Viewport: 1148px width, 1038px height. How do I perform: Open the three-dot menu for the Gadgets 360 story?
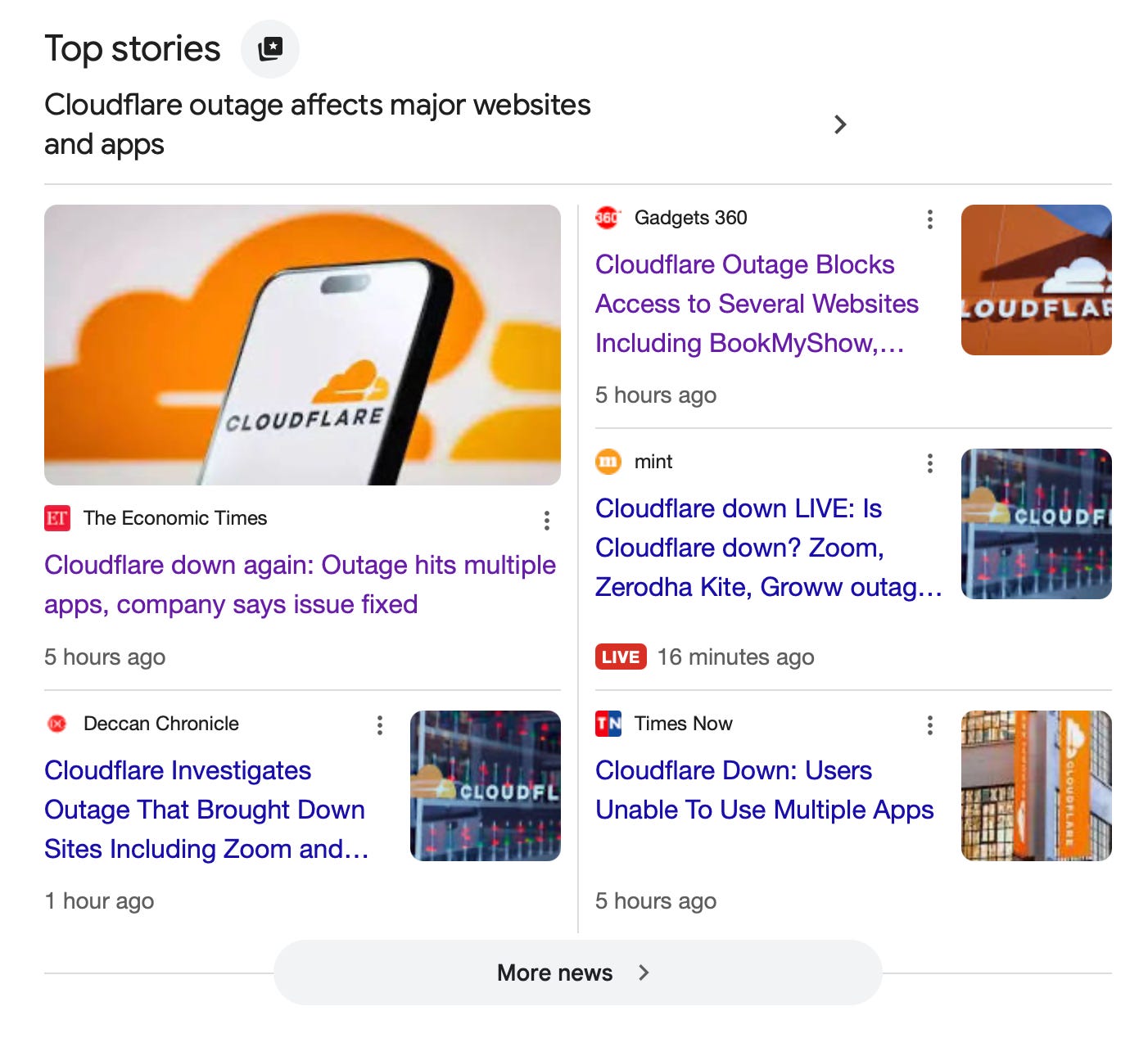point(930,219)
